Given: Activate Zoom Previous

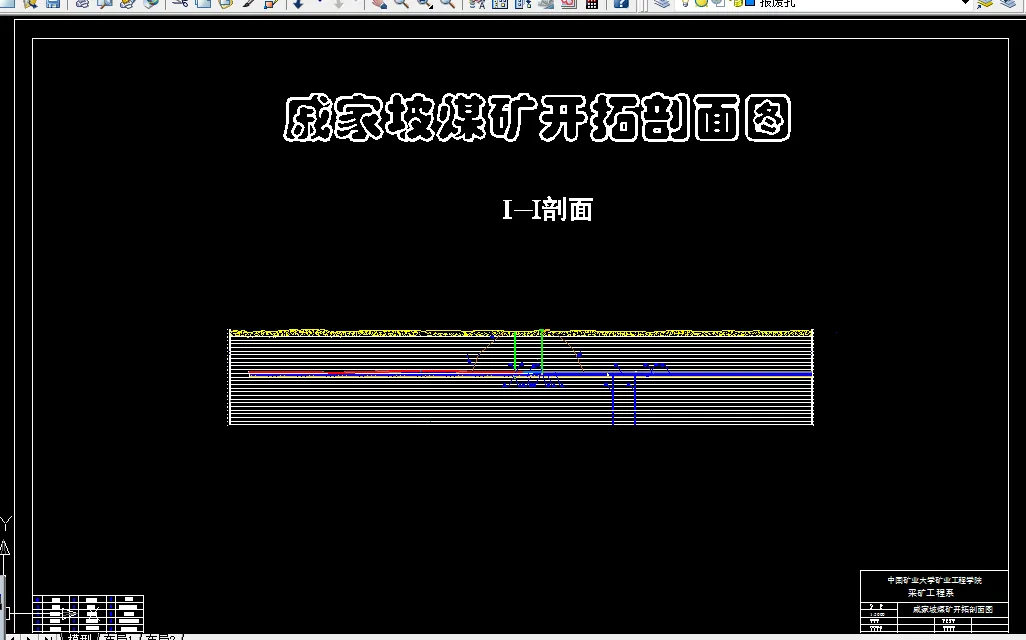Looking at the screenshot, I should coord(447,5).
